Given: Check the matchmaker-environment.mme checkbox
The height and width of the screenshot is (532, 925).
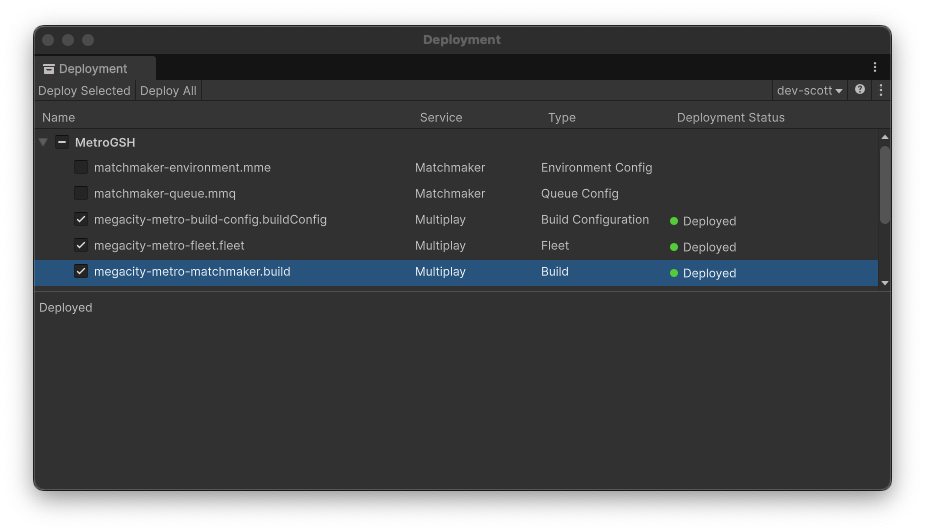Looking at the screenshot, I should point(81,167).
